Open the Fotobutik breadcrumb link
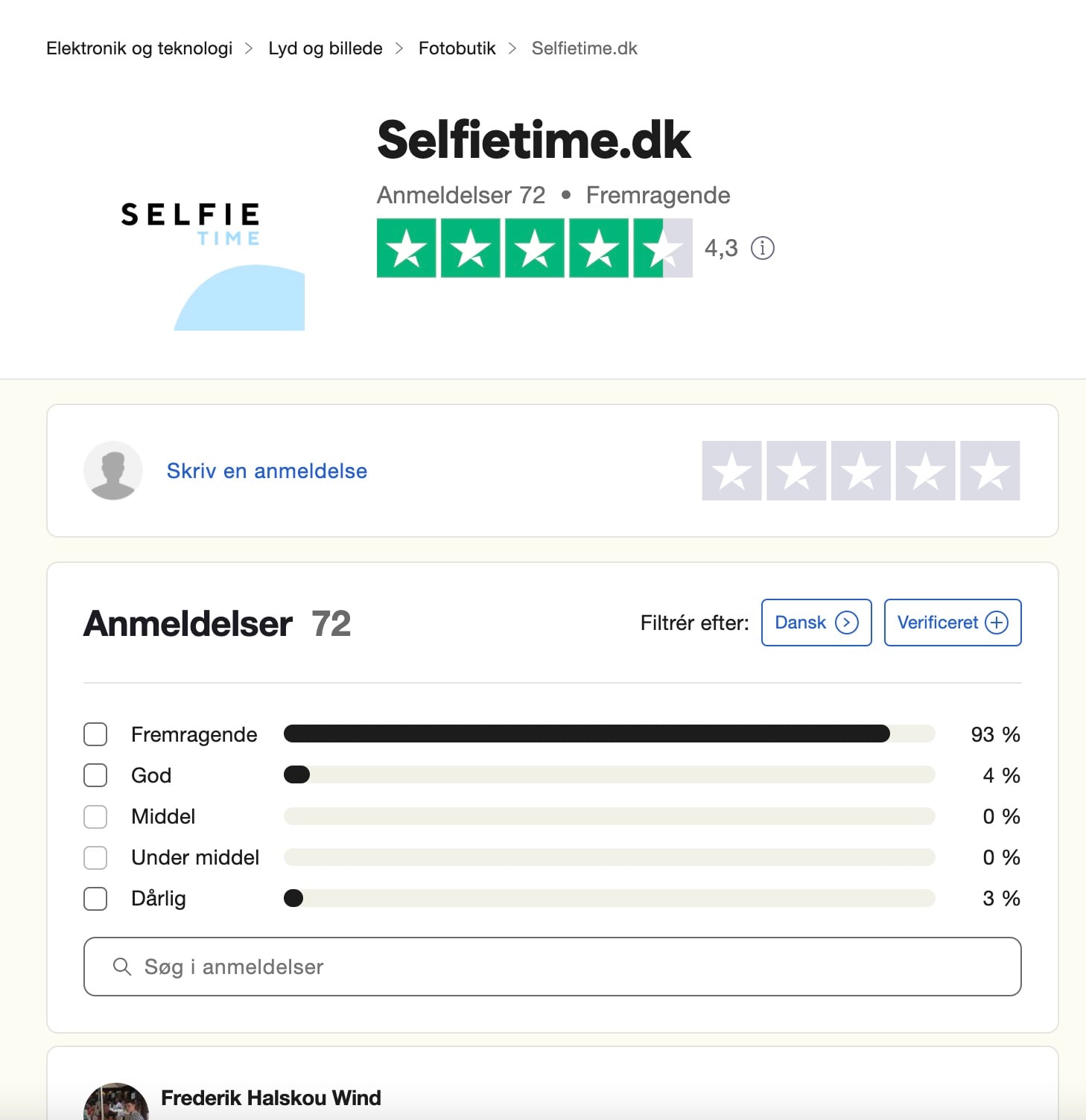 coord(457,48)
